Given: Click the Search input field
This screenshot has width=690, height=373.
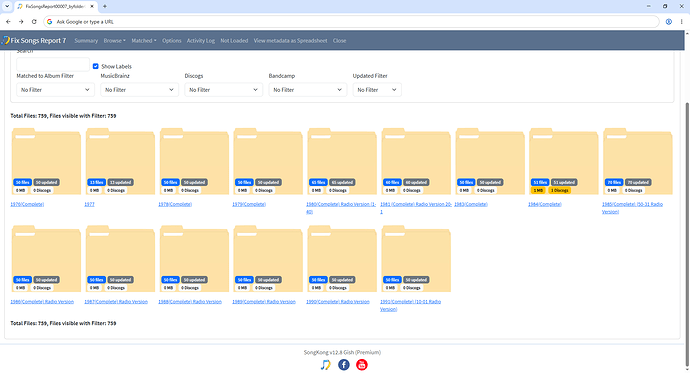Looking at the screenshot, I should tap(53, 65).
